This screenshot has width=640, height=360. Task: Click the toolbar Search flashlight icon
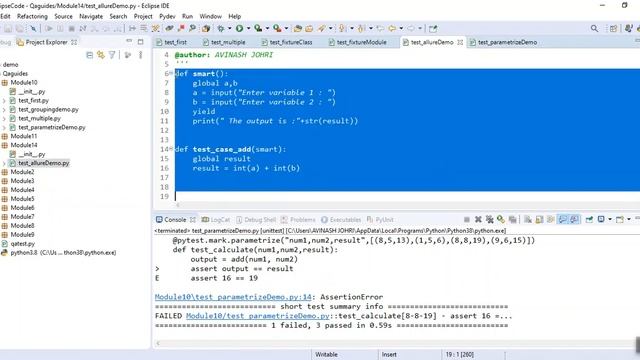pos(322,29)
